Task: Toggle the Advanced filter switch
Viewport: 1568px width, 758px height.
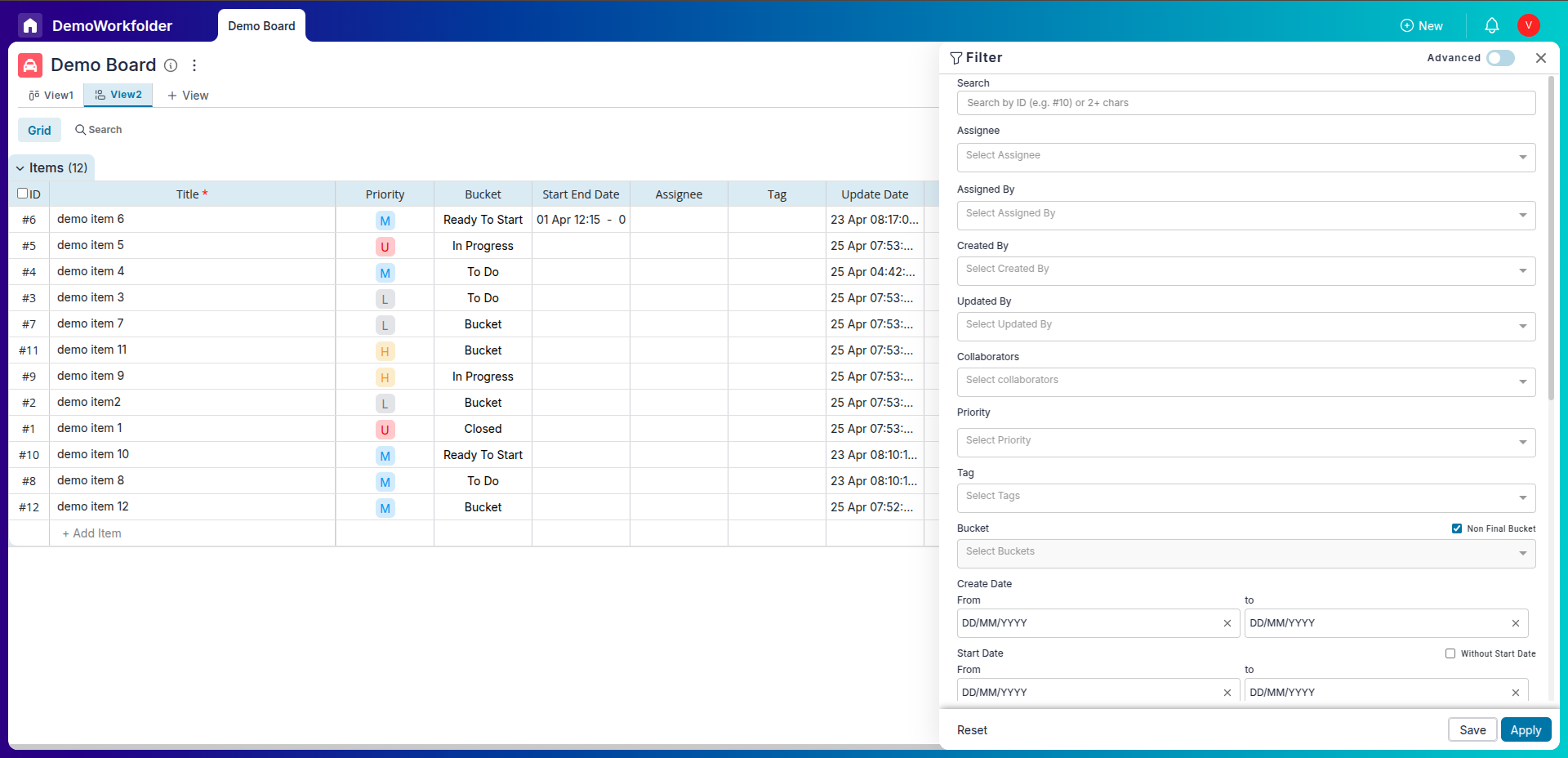Action: click(1500, 58)
